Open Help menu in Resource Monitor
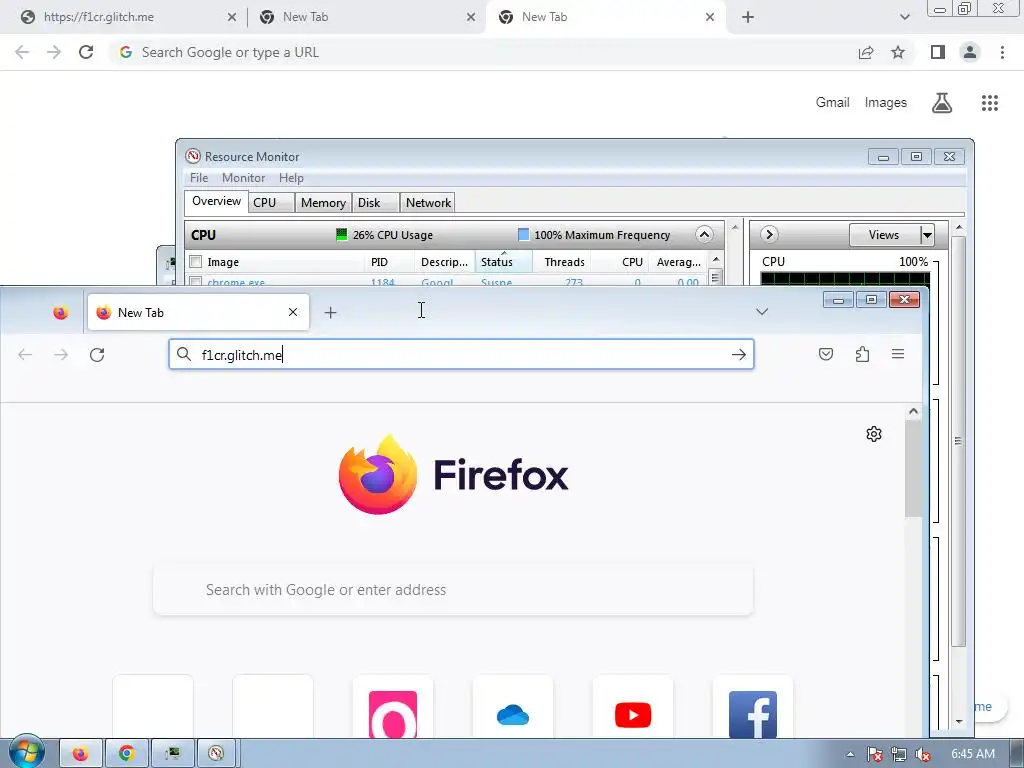 pyautogui.click(x=291, y=178)
